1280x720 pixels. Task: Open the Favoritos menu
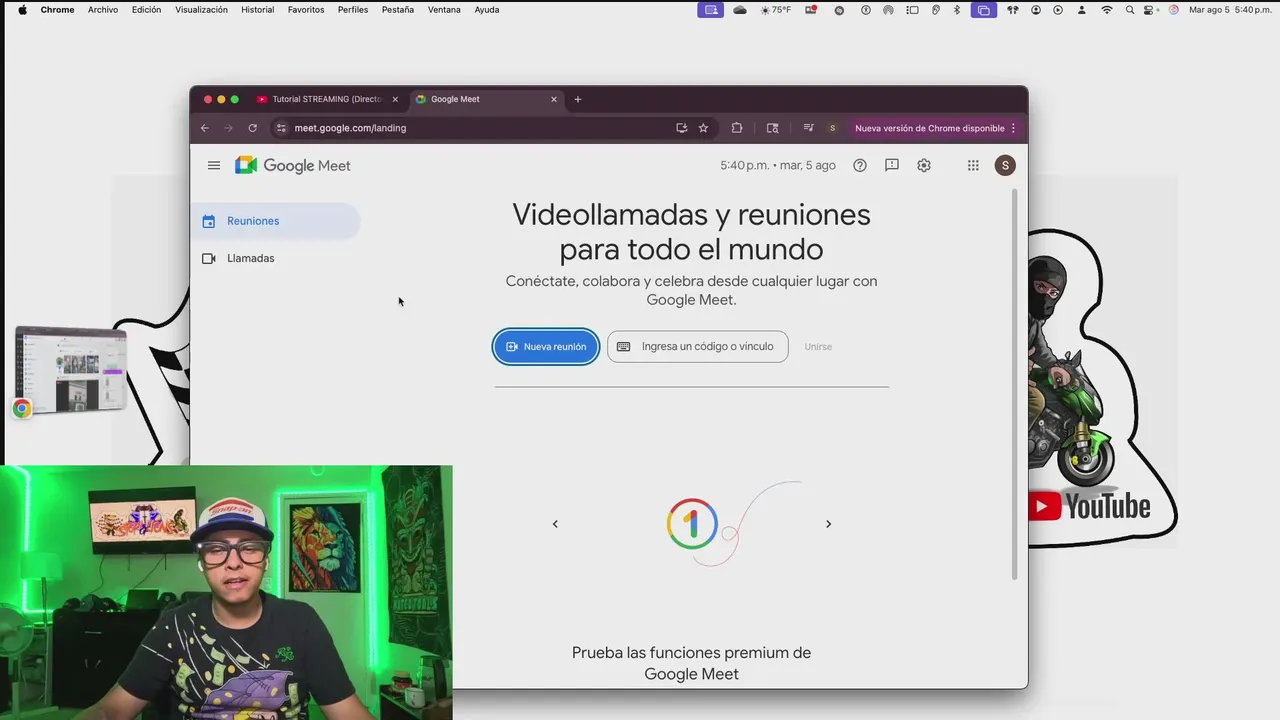306,10
